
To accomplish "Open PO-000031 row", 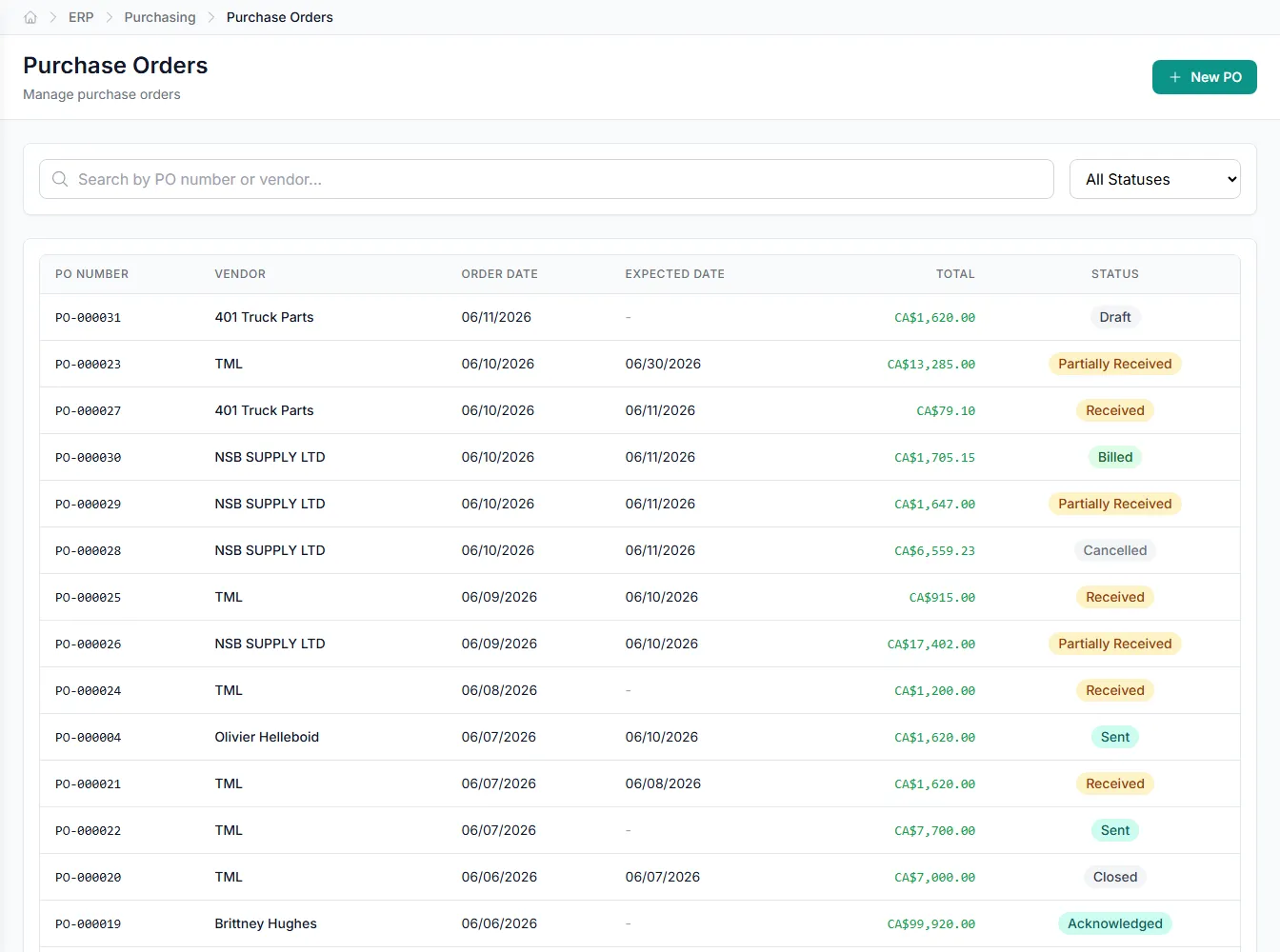I will pos(640,317).
